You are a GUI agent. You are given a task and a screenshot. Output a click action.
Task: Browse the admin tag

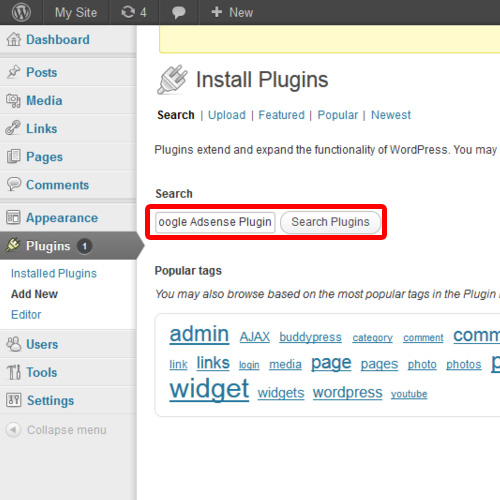click(199, 334)
